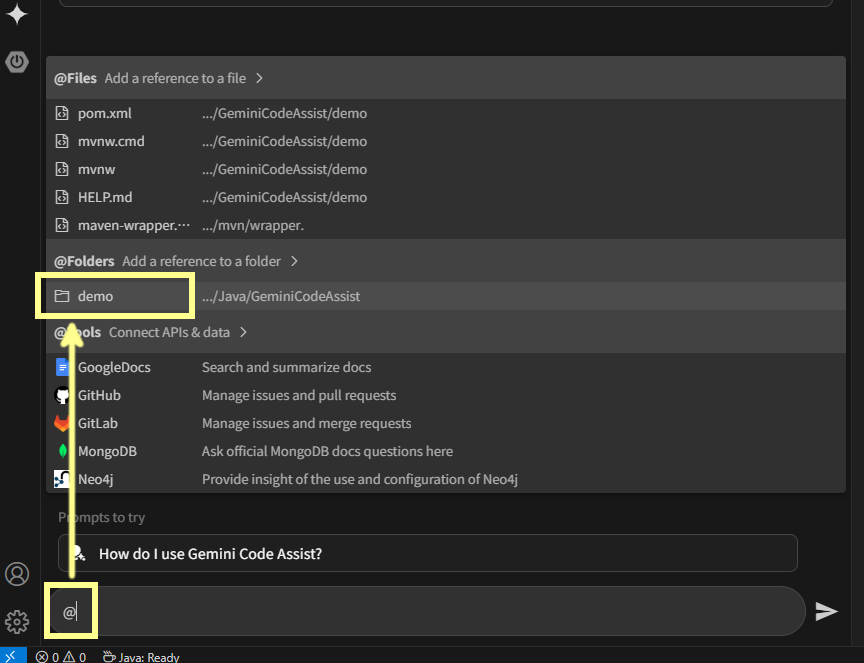The width and height of the screenshot is (864, 663).
Task: Click the folder icon beside demo
Action: tap(62, 296)
